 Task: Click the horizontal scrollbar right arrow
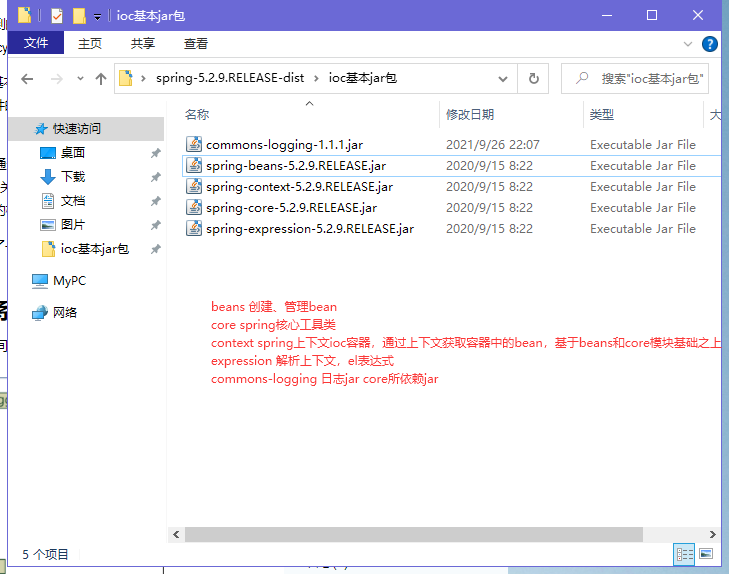click(x=713, y=534)
